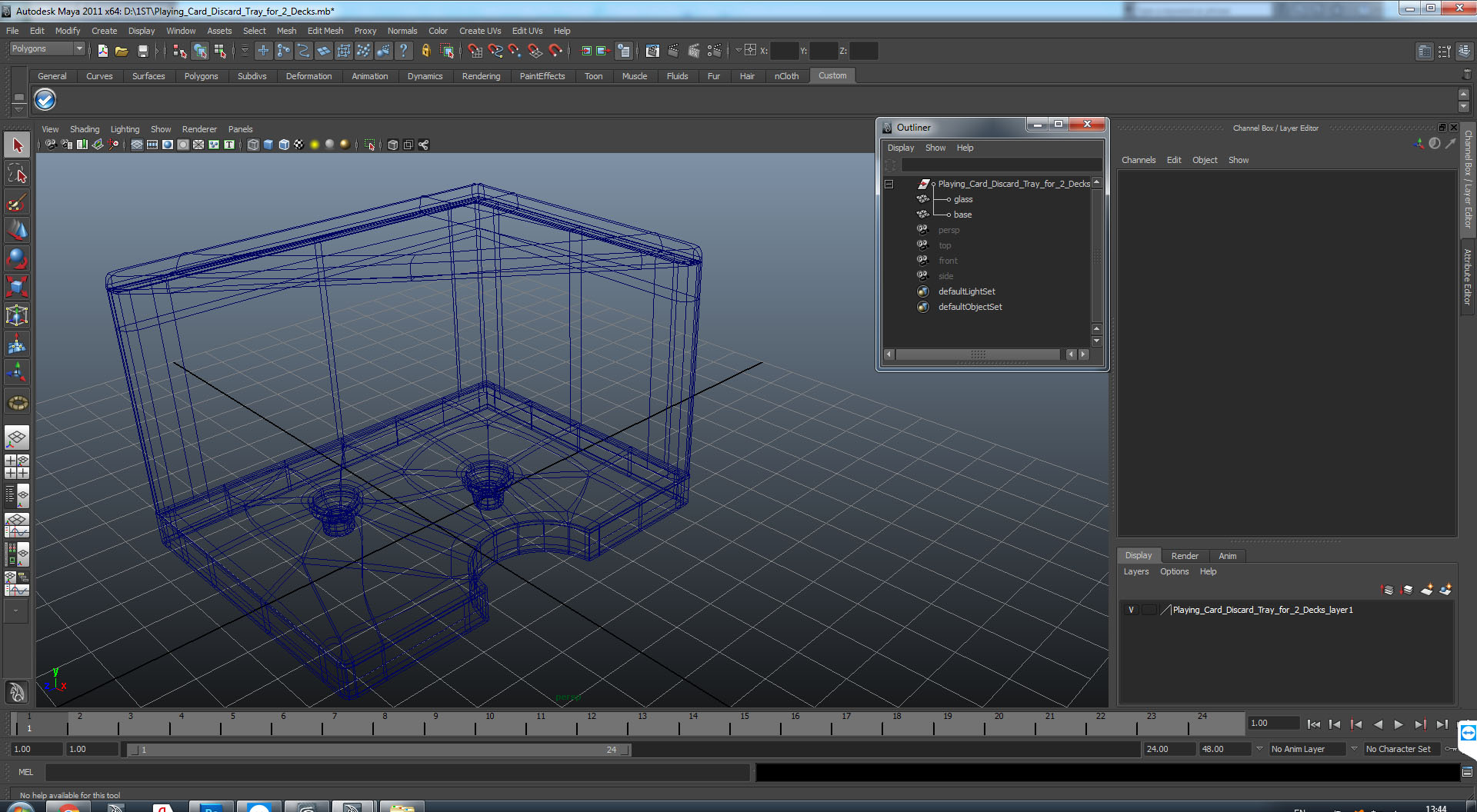
Task: Toggle isolate select in viewport
Action: 370,145
